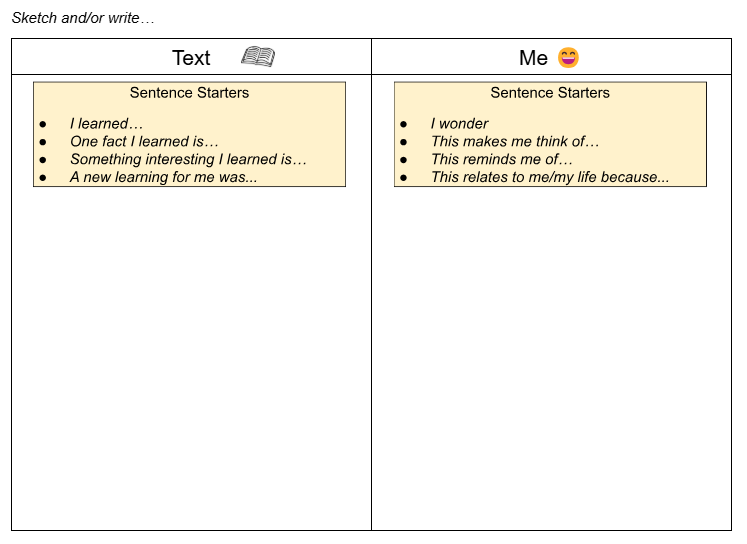Click "This relates to me/my life because..." line
The image size is (747, 544).
(x=550, y=178)
